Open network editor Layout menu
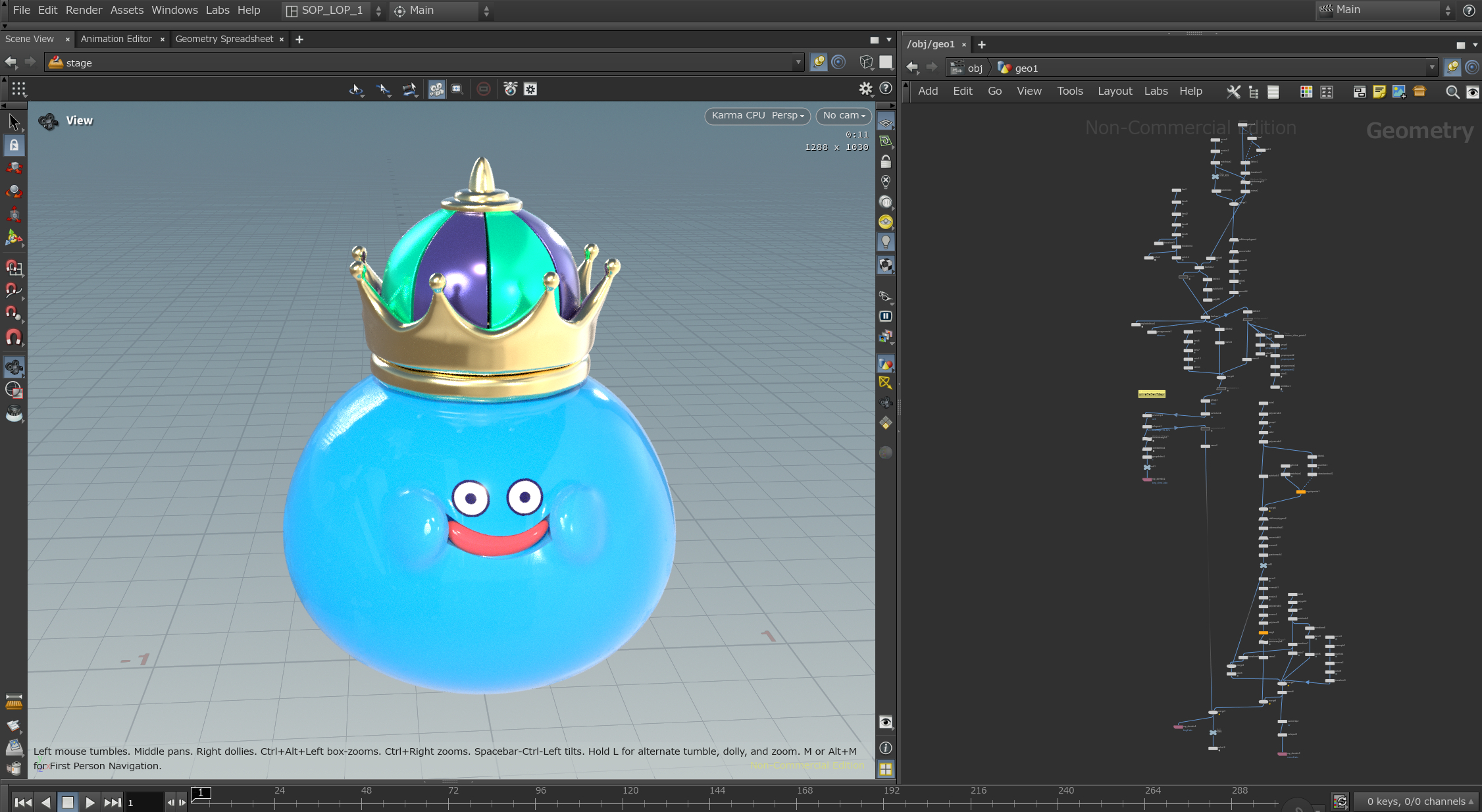1482x812 pixels. (x=1115, y=91)
